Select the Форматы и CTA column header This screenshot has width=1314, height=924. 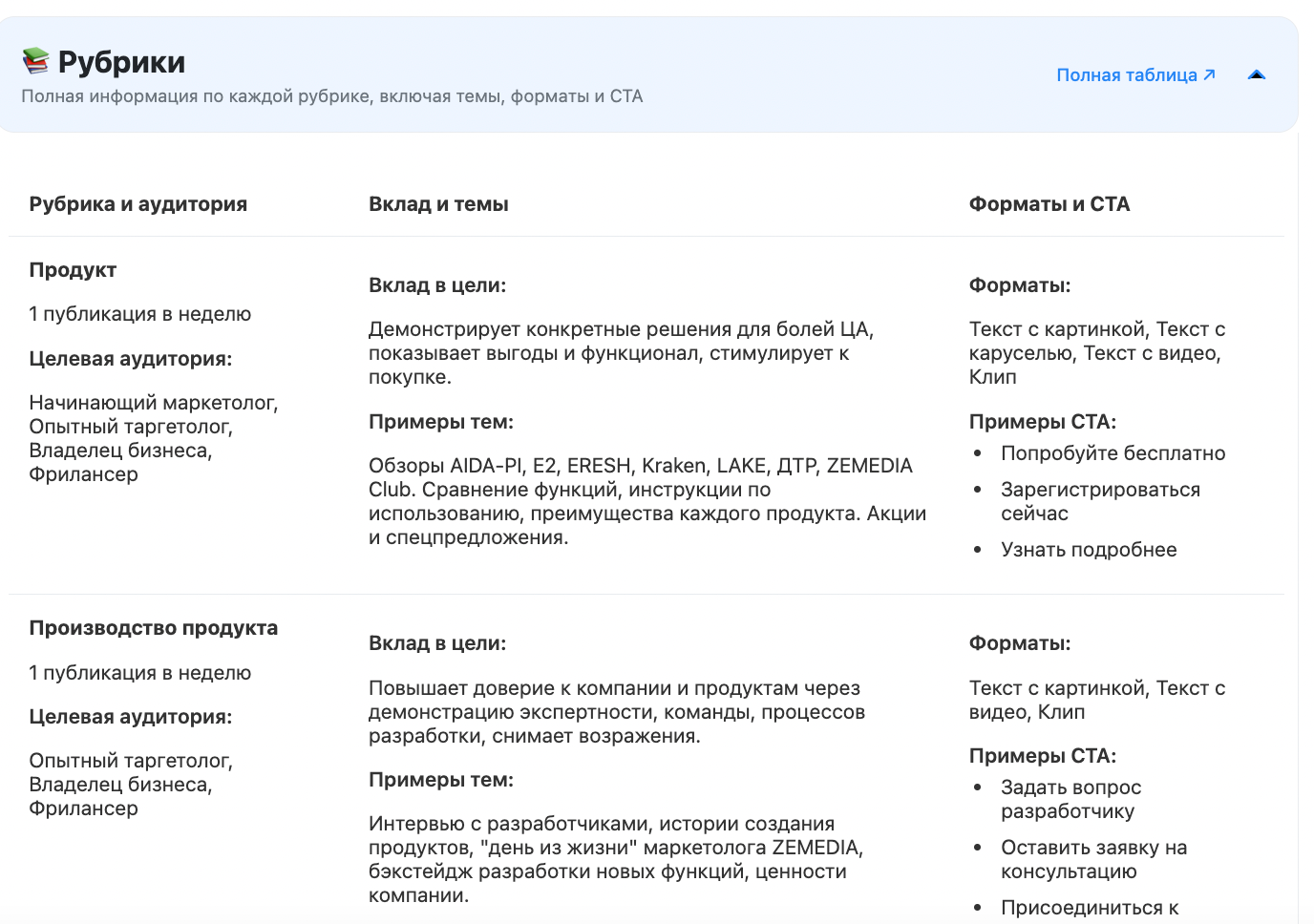[1049, 204]
